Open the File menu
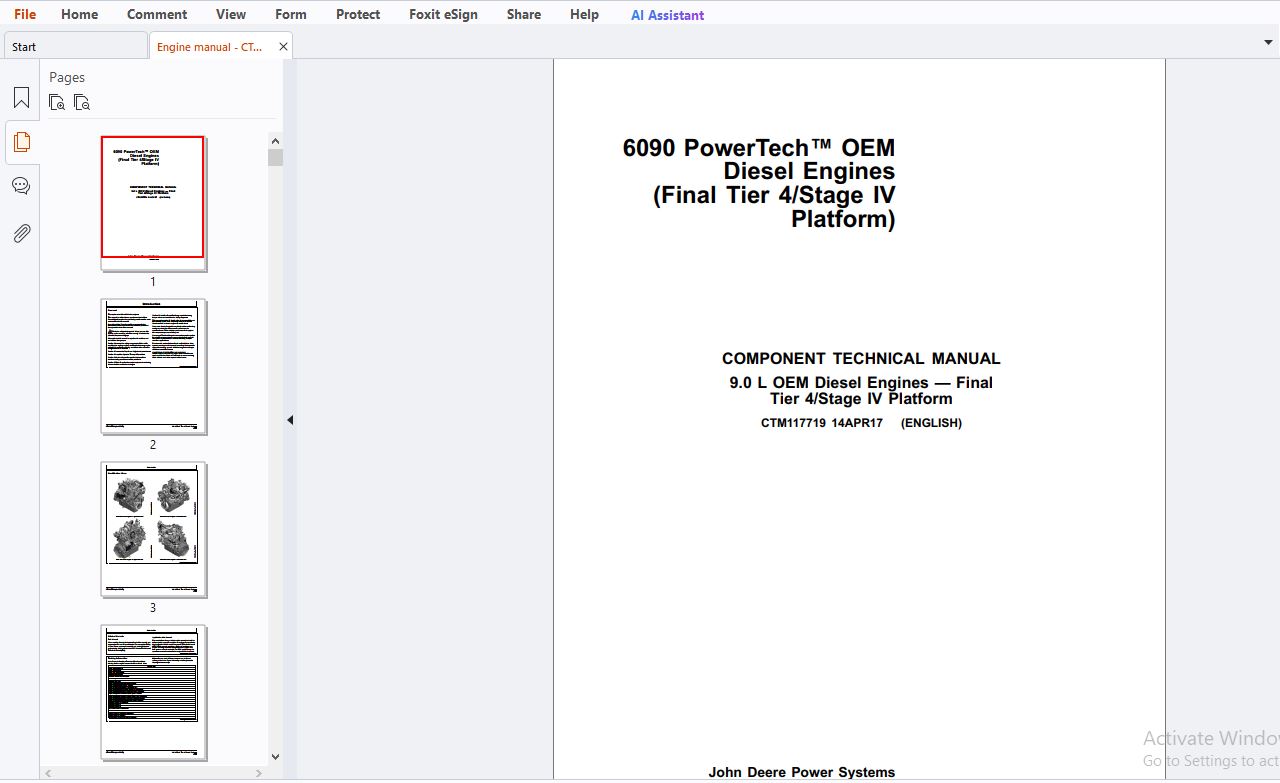This screenshot has height=783, width=1280. 25,14
